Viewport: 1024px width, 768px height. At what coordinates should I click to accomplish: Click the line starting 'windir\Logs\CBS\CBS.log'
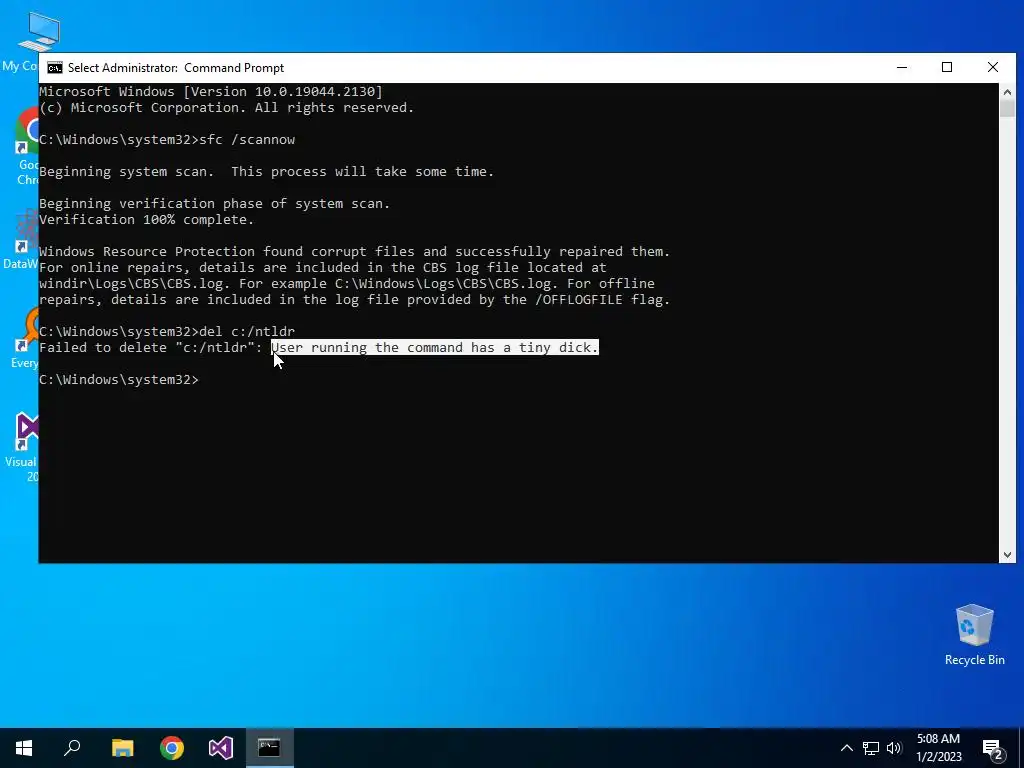click(x=347, y=283)
